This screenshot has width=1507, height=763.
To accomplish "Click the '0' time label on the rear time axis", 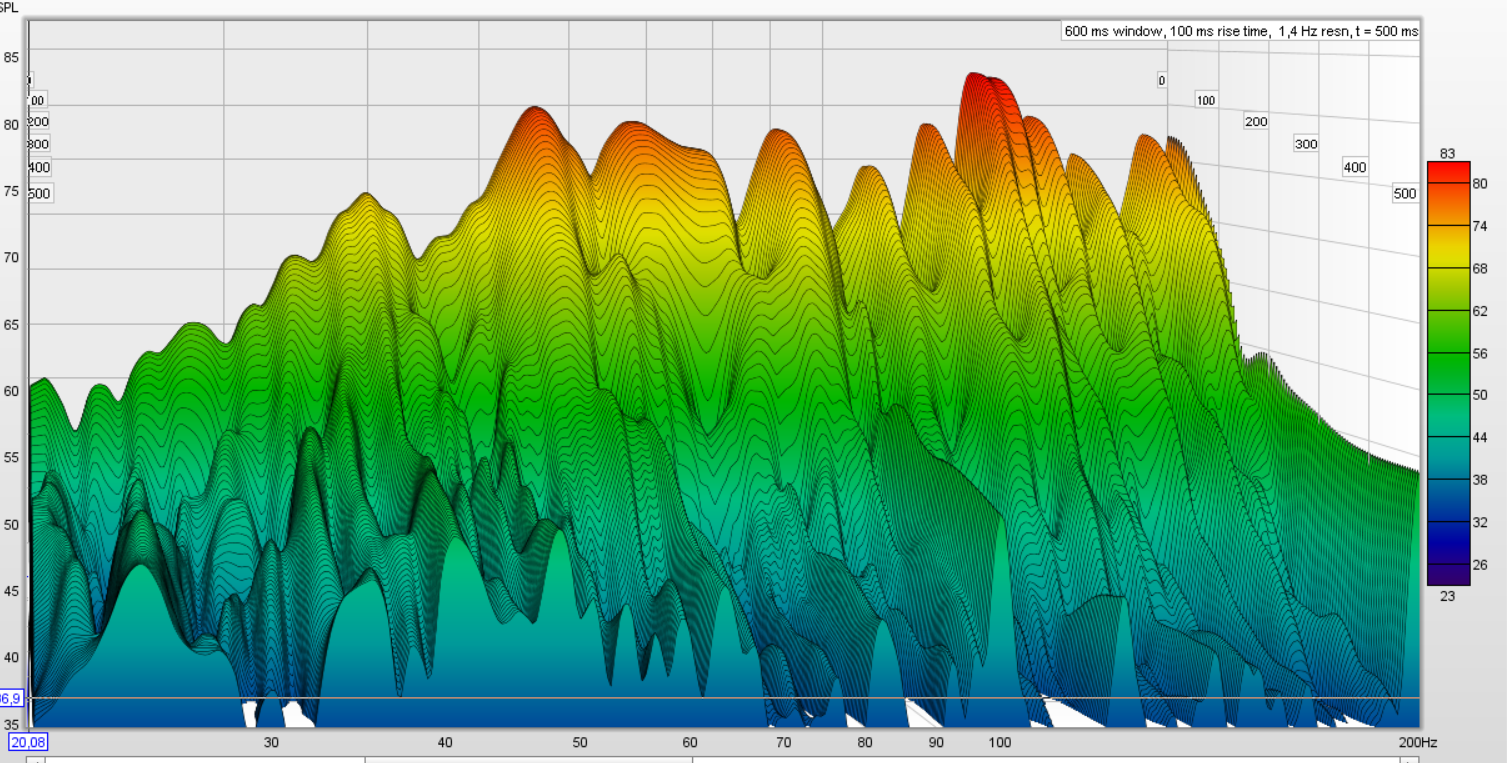I will (x=1162, y=80).
